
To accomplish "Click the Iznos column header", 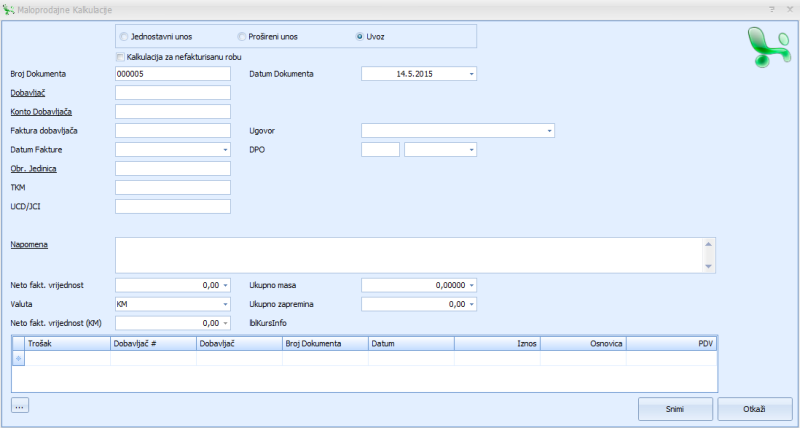I will (x=497, y=344).
